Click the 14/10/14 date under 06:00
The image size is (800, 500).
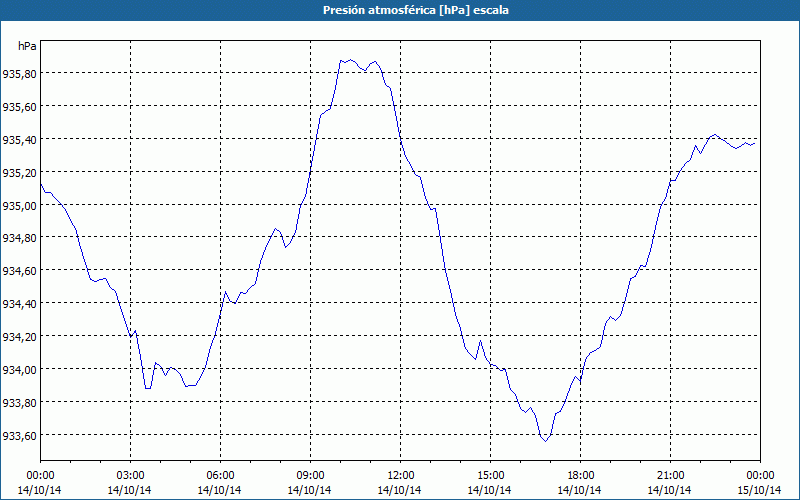(219, 490)
